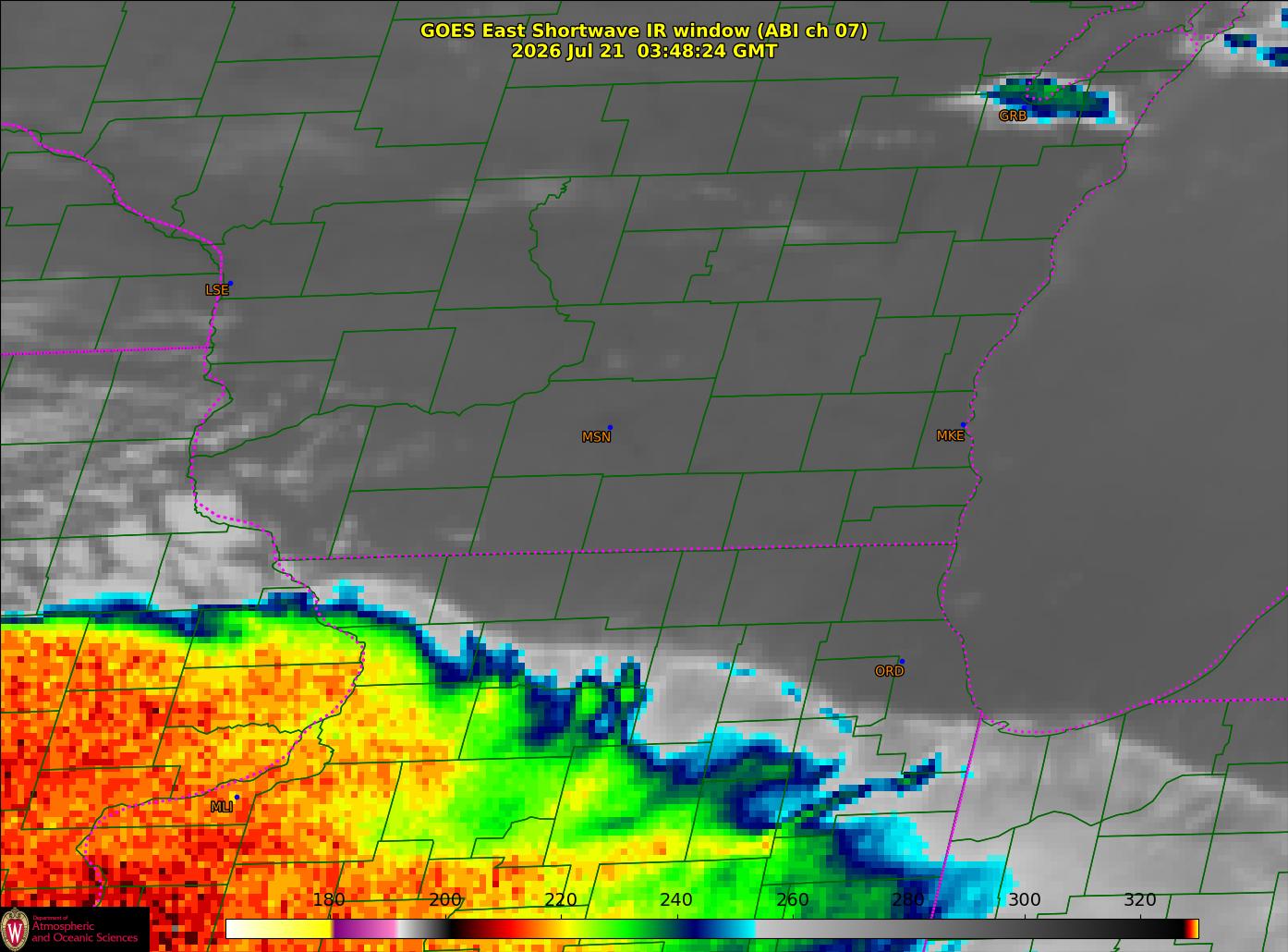Click the 180 label on the color scale
Image resolution: width=1288 pixels, height=952 pixels.
[x=329, y=900]
